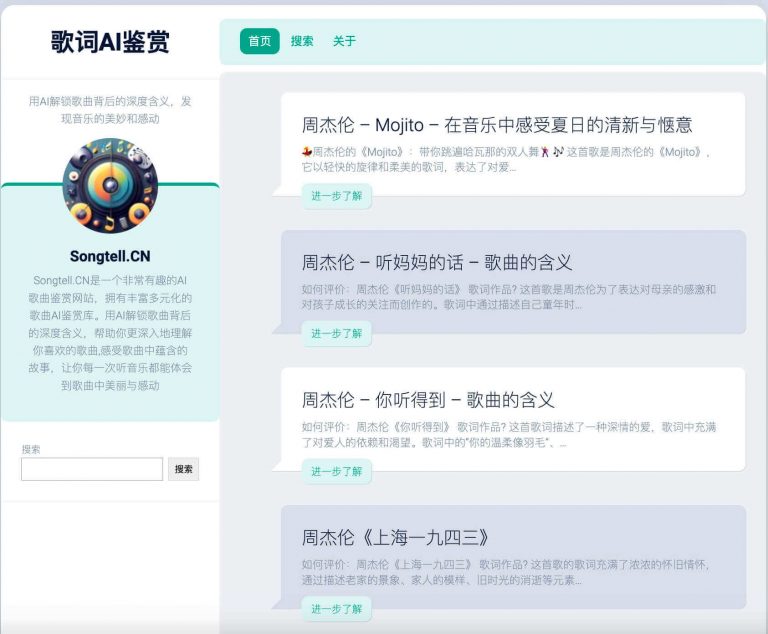The image size is (768, 634).
Task: Open the 搜索 navigation tab
Action: click(x=302, y=41)
